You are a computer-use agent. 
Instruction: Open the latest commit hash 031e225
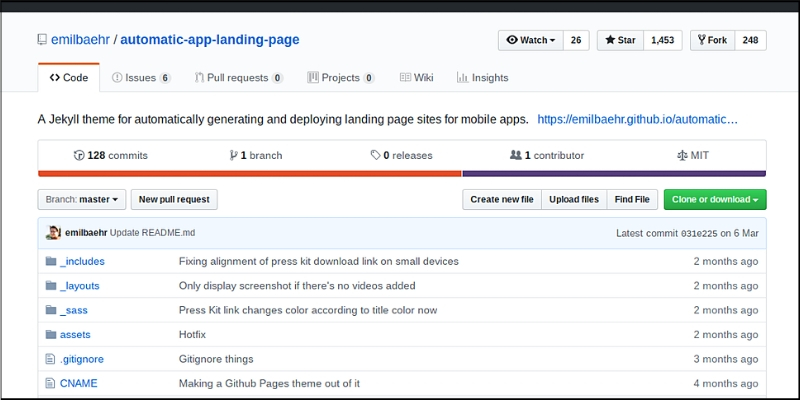[x=699, y=233]
